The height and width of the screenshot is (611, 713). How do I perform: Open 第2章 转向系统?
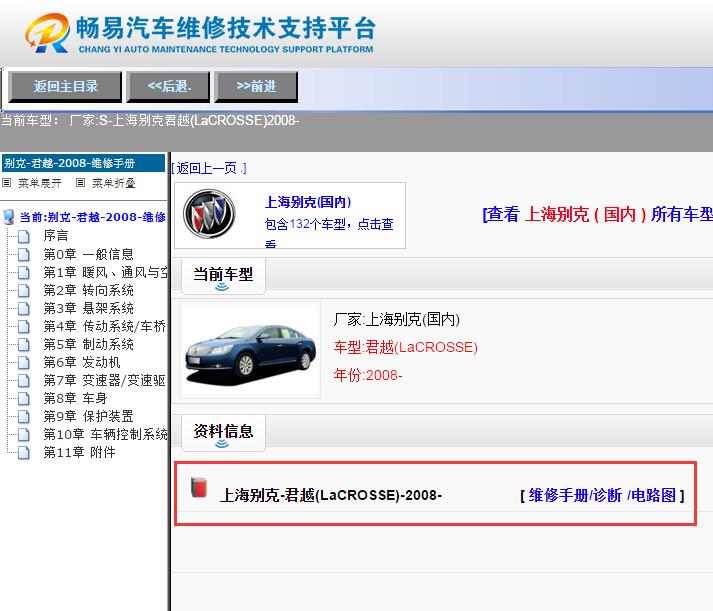pos(88,290)
